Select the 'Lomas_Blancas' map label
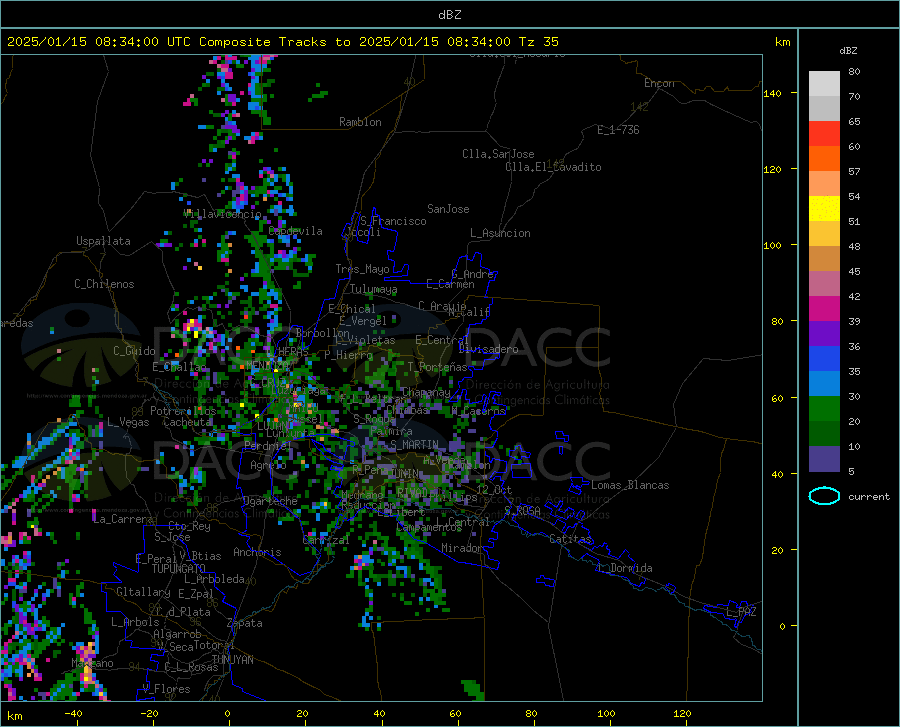The height and width of the screenshot is (727, 900). (630, 485)
